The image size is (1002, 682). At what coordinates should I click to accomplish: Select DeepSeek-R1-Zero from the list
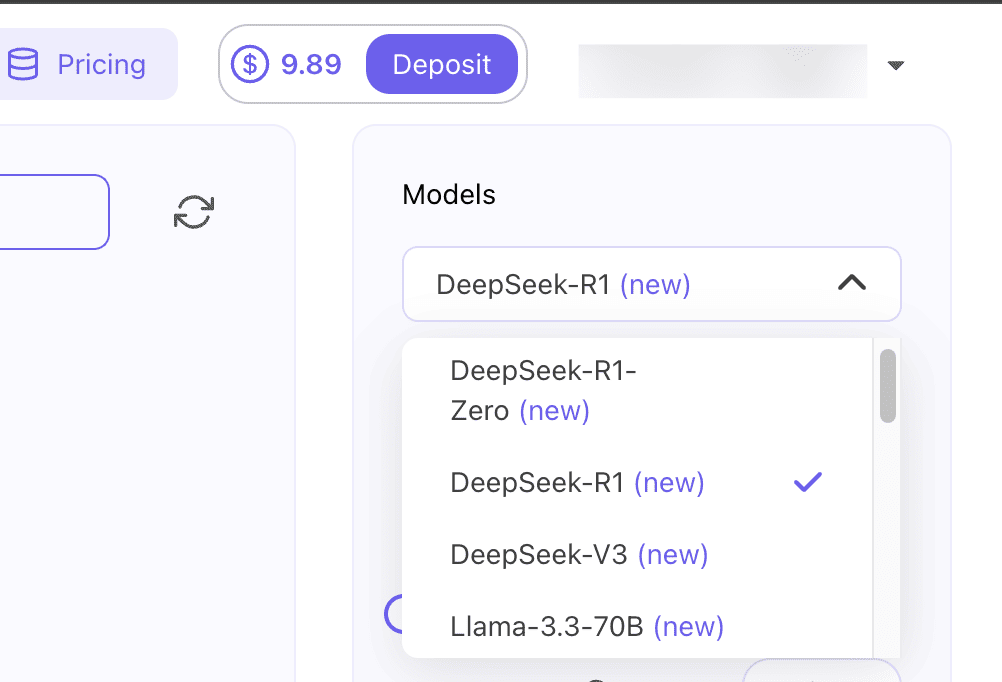[636, 391]
